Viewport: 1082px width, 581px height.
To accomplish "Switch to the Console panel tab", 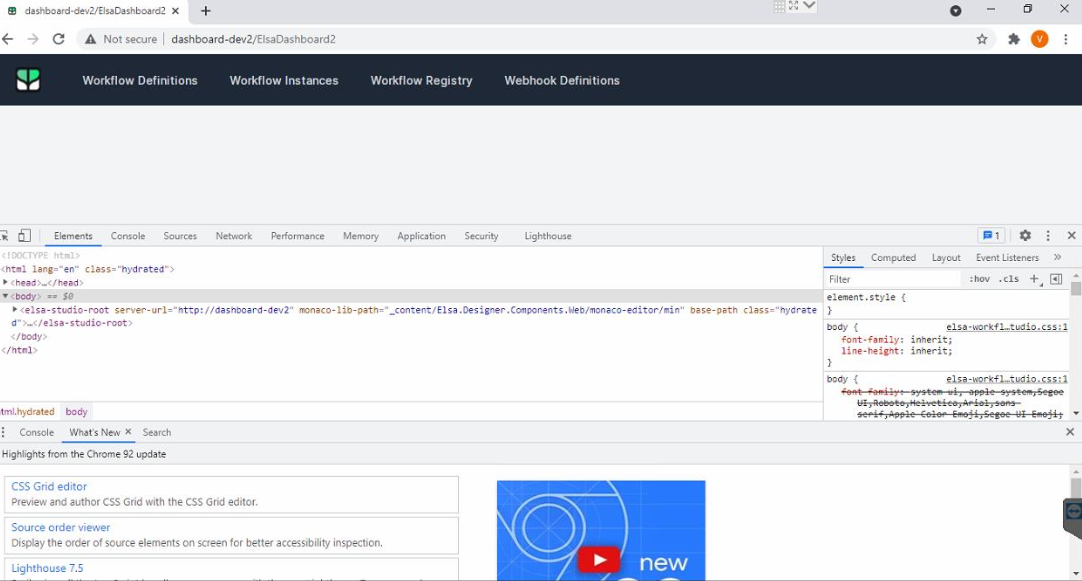I will [128, 236].
